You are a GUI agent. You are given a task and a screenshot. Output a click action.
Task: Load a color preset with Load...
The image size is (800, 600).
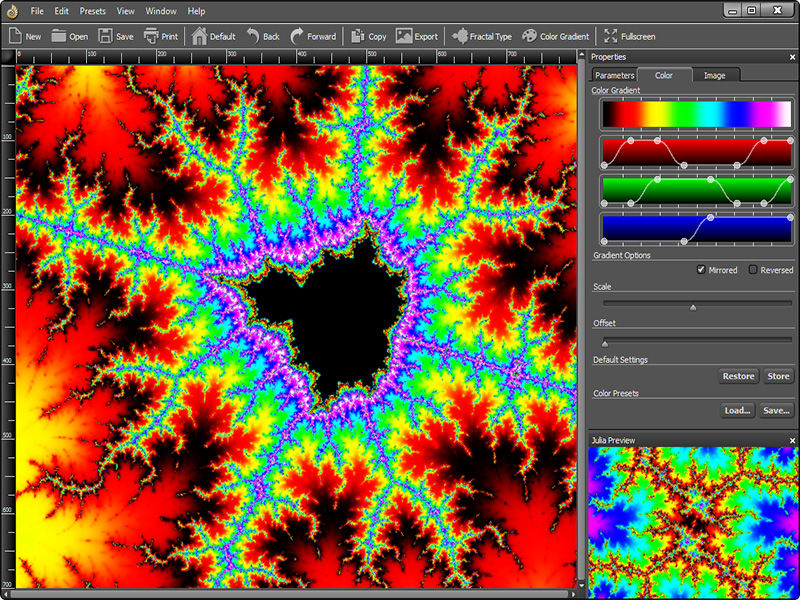pos(738,411)
